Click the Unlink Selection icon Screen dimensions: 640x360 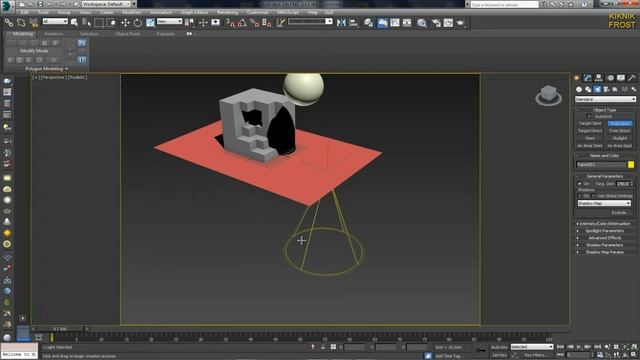21,23
